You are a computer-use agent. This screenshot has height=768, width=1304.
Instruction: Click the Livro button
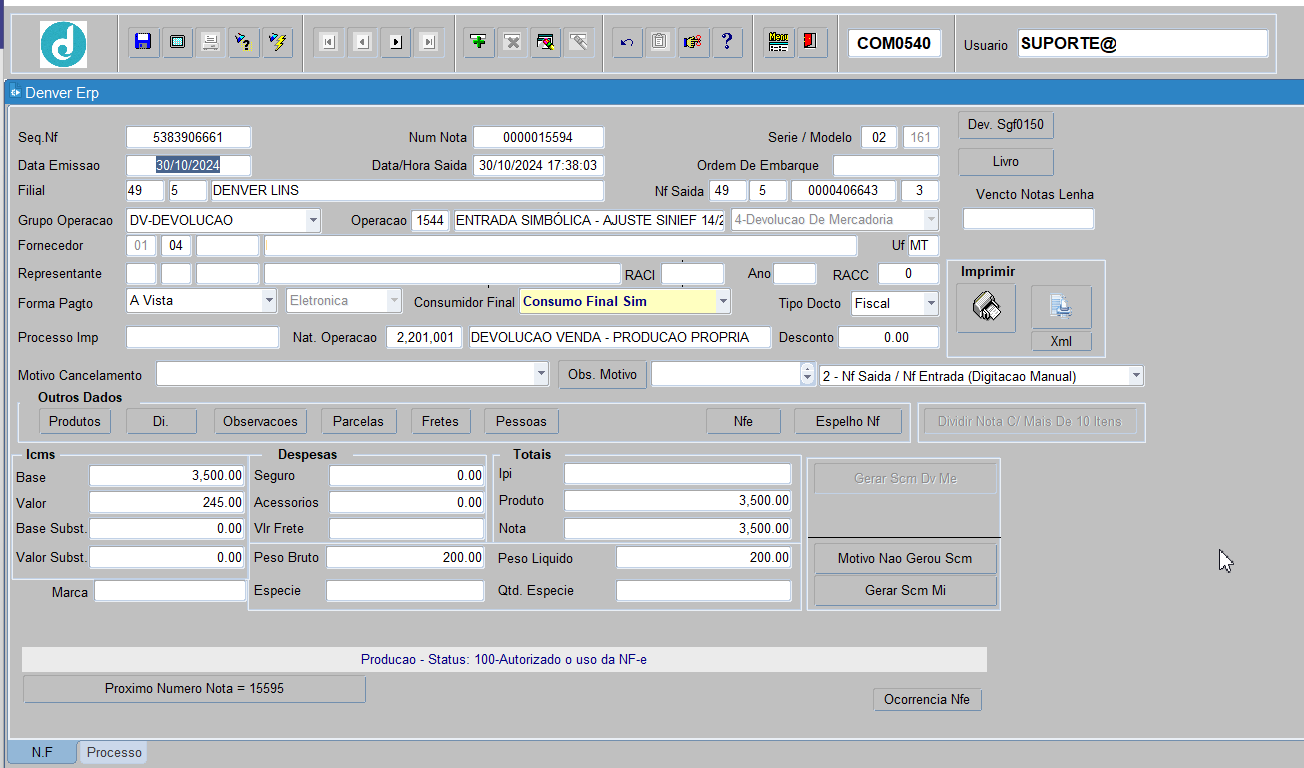tap(1006, 161)
